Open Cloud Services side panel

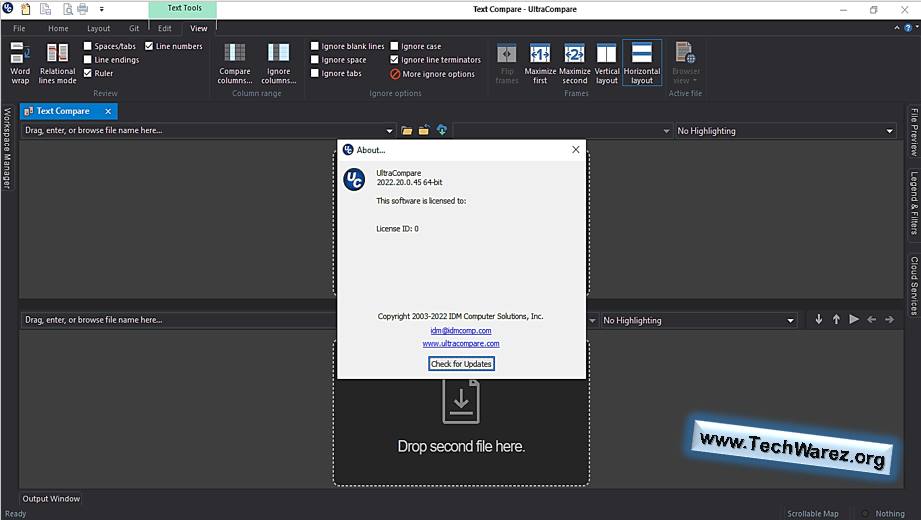pyautogui.click(x=914, y=286)
